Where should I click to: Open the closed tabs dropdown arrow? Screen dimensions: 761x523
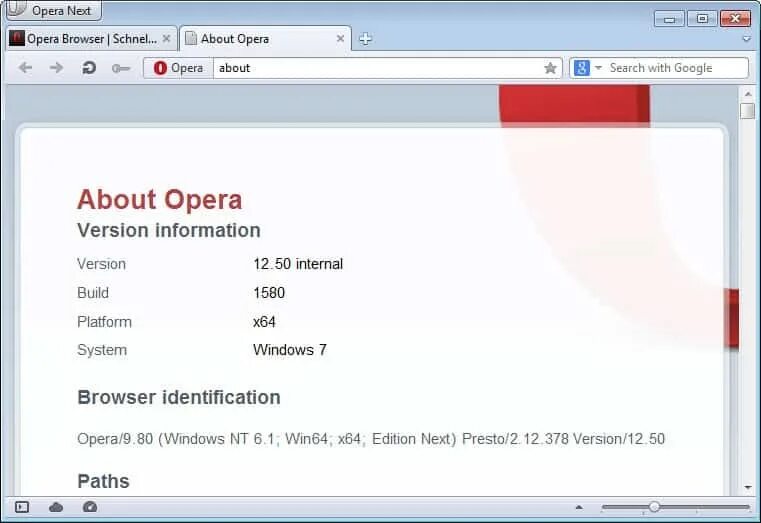[x=747, y=39]
